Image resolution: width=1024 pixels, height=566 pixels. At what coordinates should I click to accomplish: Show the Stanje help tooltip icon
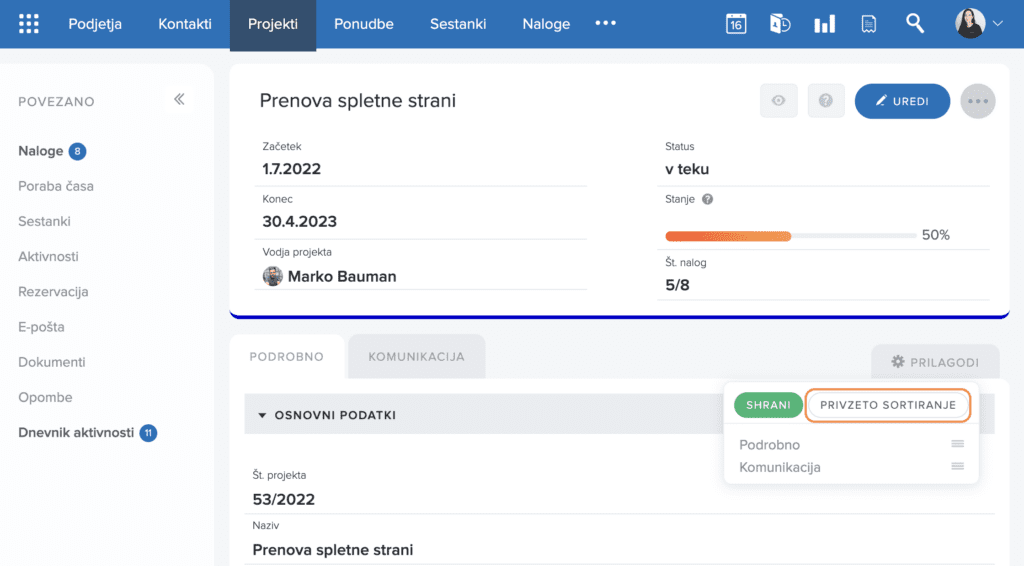click(707, 199)
